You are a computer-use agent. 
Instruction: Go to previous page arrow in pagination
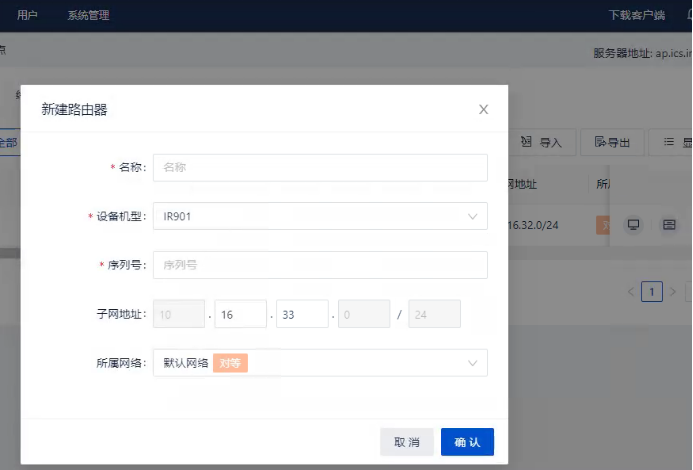point(631,292)
